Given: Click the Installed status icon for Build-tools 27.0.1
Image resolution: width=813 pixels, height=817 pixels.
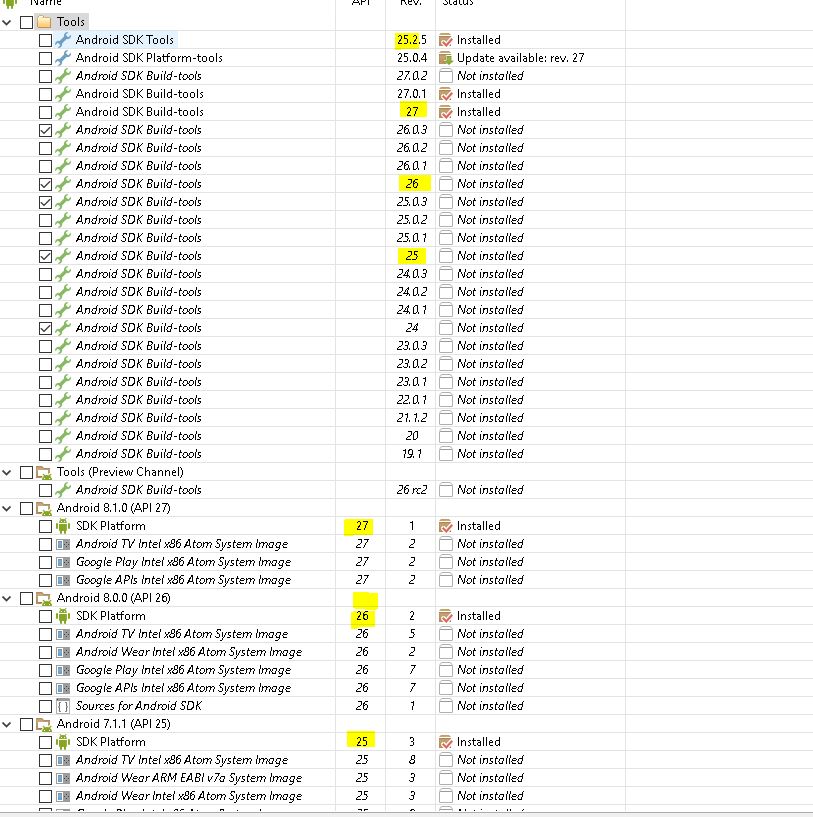Looking at the screenshot, I should coord(446,94).
